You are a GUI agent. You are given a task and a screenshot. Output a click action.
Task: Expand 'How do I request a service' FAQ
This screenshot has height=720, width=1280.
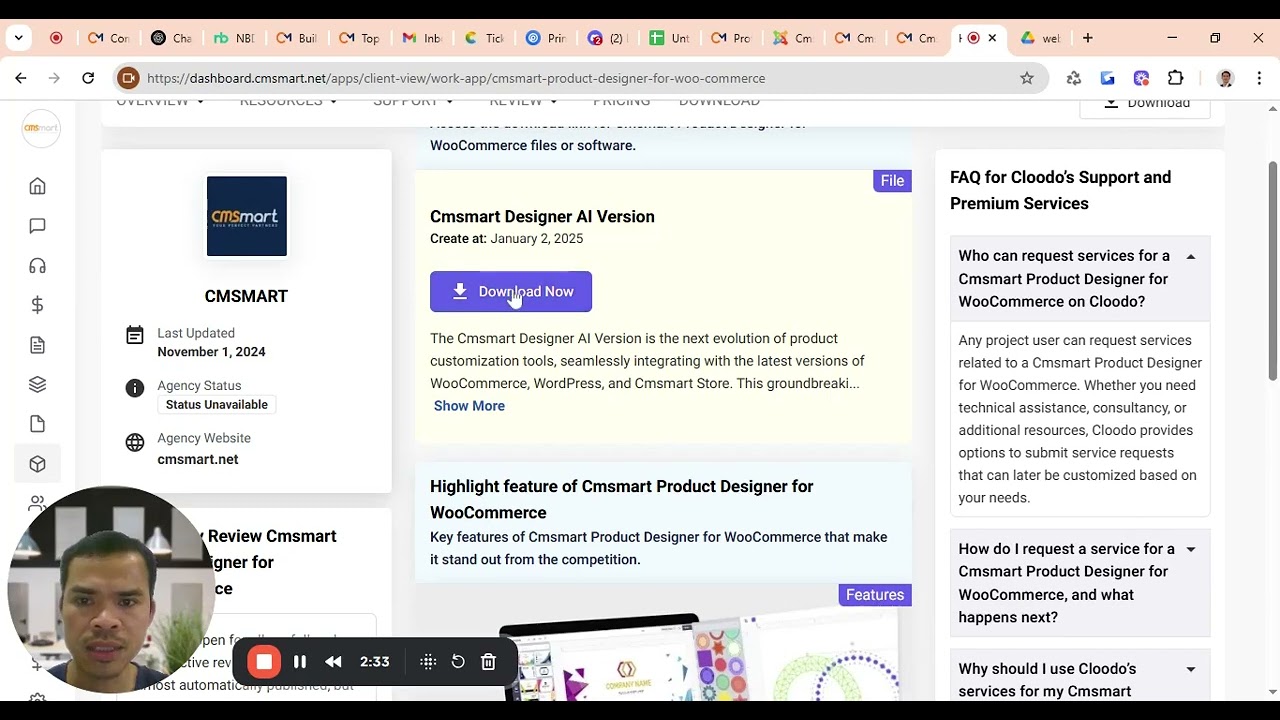(x=1080, y=583)
